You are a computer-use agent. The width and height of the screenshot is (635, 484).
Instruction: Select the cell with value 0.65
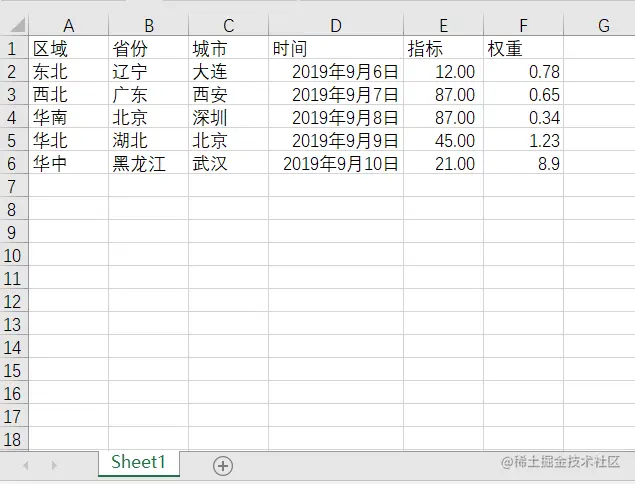pyautogui.click(x=523, y=95)
